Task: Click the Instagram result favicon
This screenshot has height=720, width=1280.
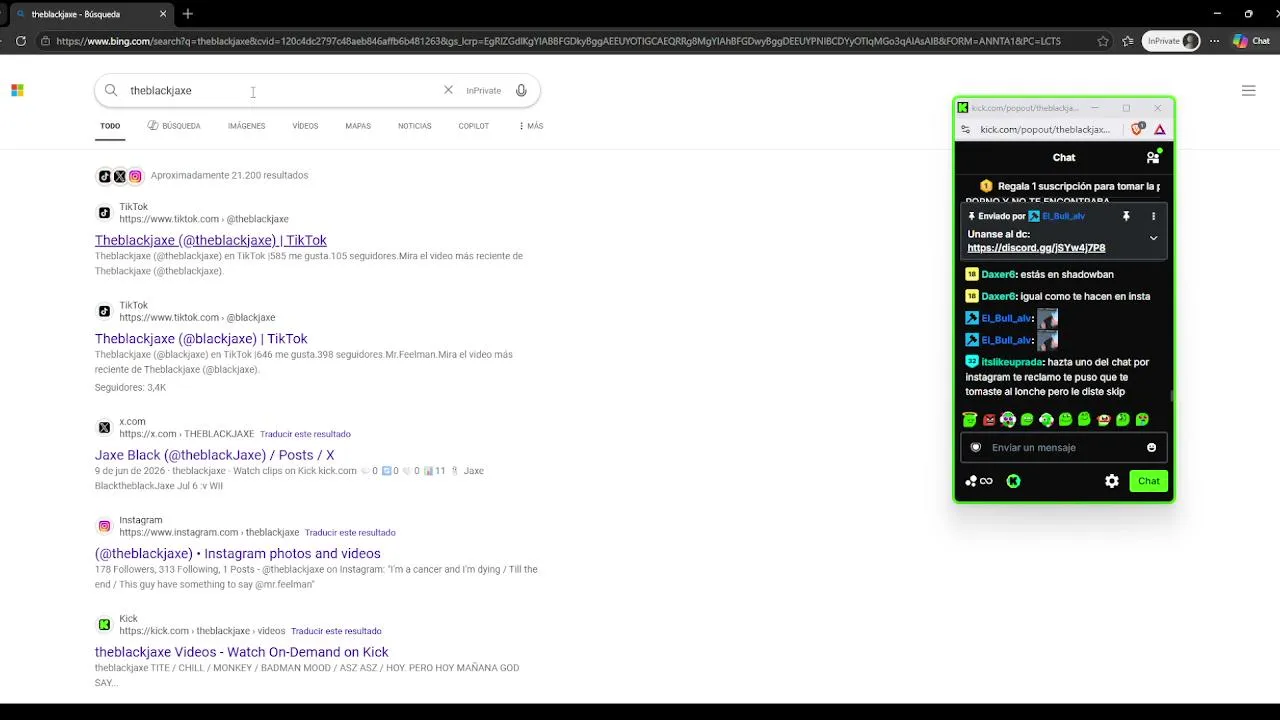Action: (104, 526)
